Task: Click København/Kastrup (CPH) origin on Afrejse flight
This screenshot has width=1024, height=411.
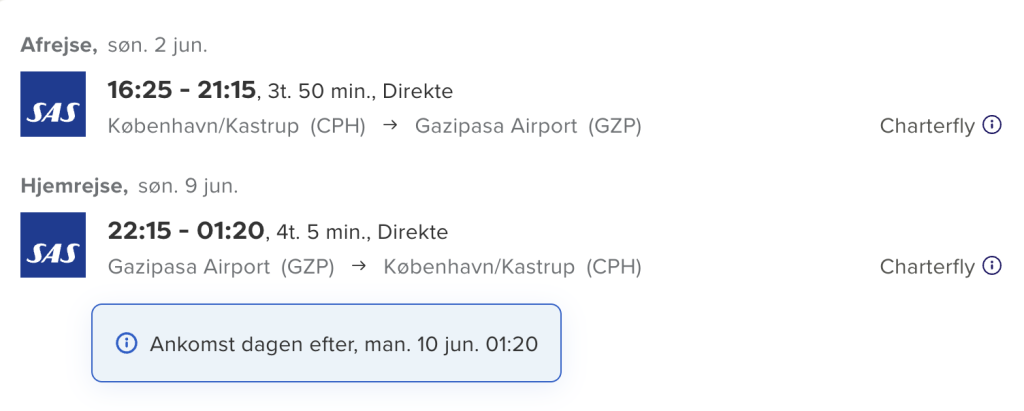Action: pos(236,127)
